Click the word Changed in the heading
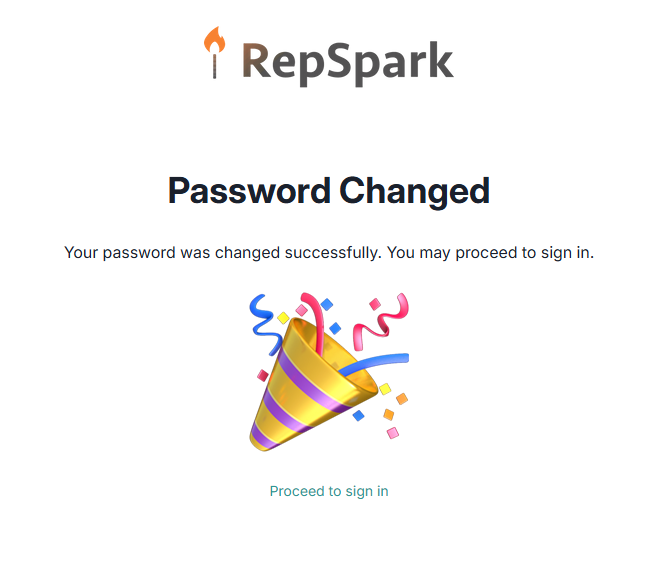Viewport: 655px width, 570px height. coord(414,191)
